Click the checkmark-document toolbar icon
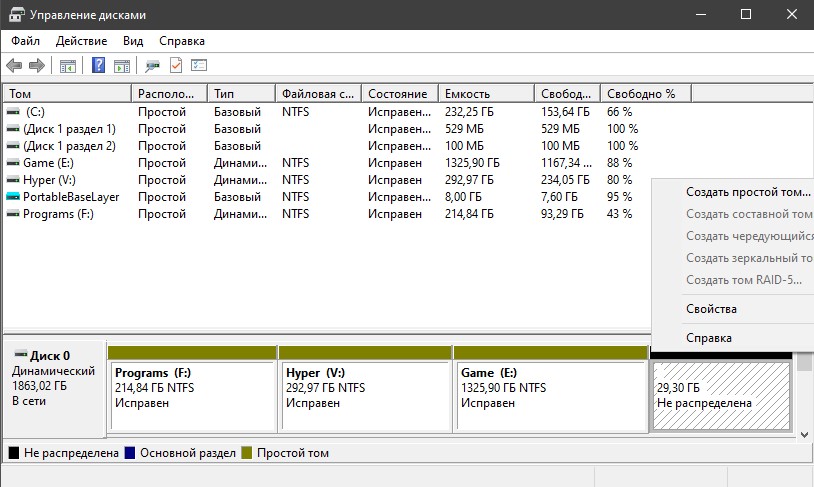Screen dimensions: 814x487 [x=176, y=65]
